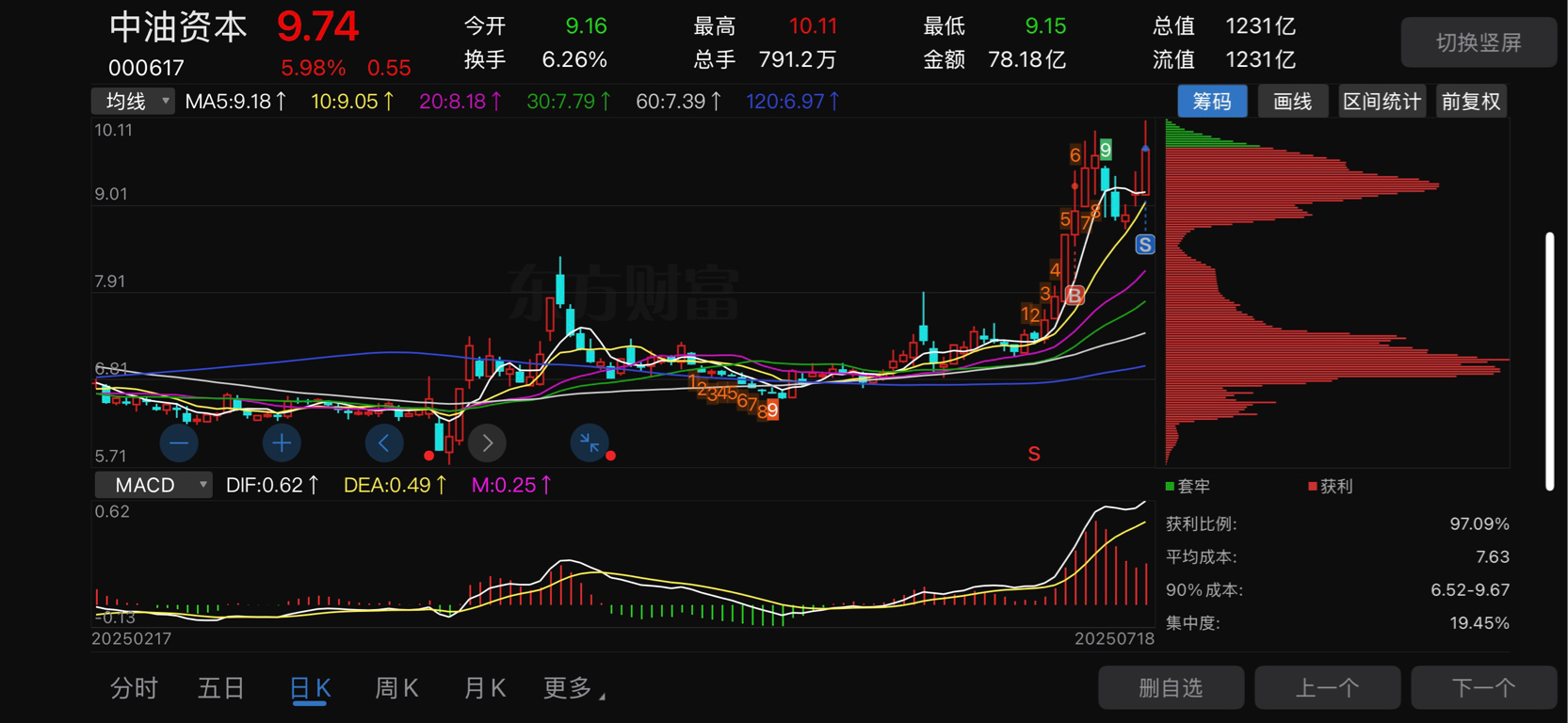Viewport: 1568px width, 723px height.
Task: Tap the 平均成本 7.63 value
Action: [x=1493, y=557]
